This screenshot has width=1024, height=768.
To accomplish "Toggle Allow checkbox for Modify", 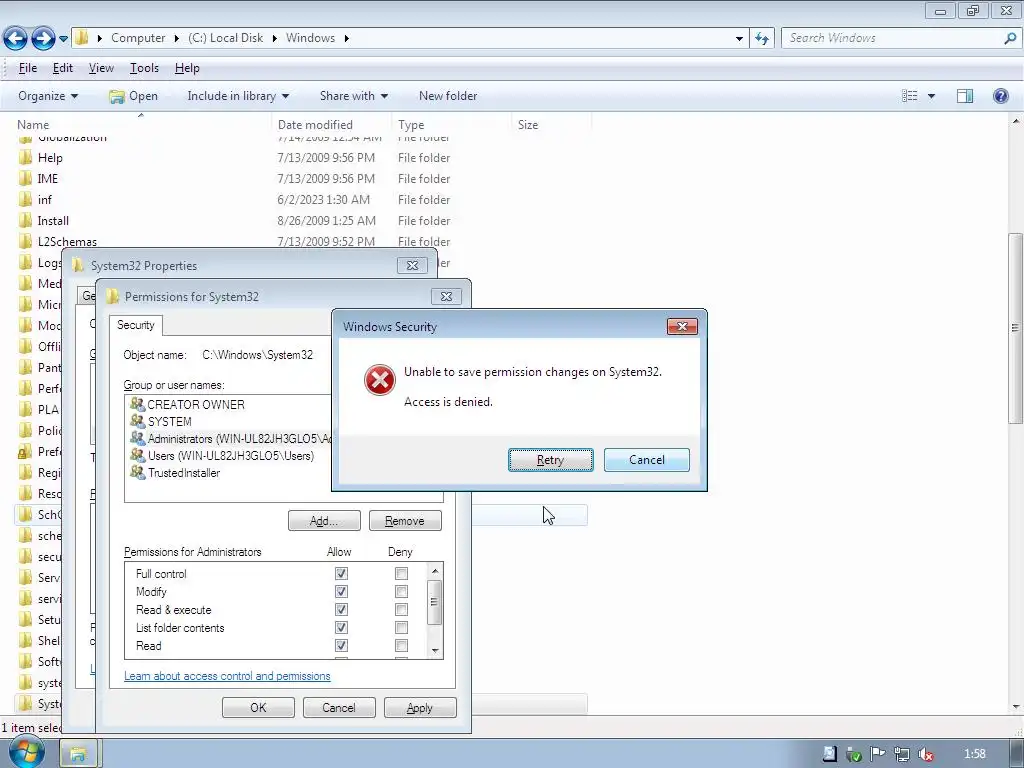I will pyautogui.click(x=341, y=592).
